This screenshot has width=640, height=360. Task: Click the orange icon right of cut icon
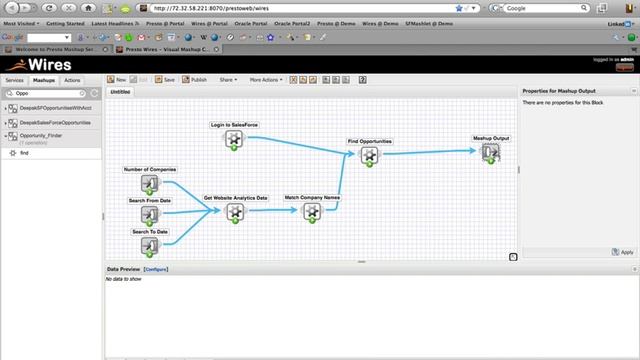[303, 80]
